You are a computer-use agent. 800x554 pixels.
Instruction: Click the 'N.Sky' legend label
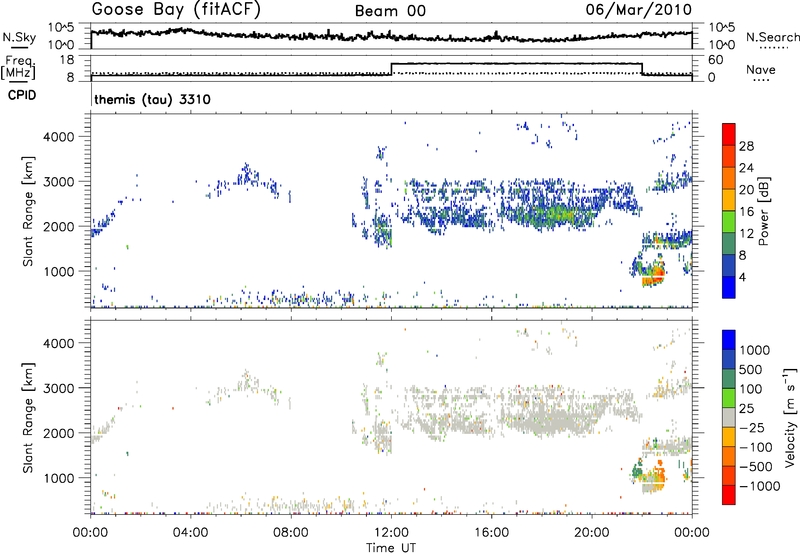coord(19,37)
